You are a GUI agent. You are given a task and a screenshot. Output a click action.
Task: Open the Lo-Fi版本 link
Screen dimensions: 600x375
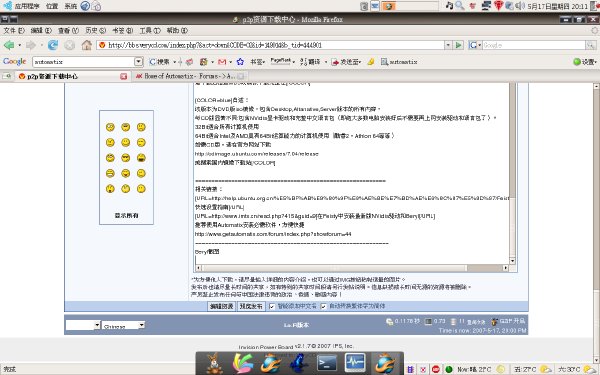(x=296, y=325)
